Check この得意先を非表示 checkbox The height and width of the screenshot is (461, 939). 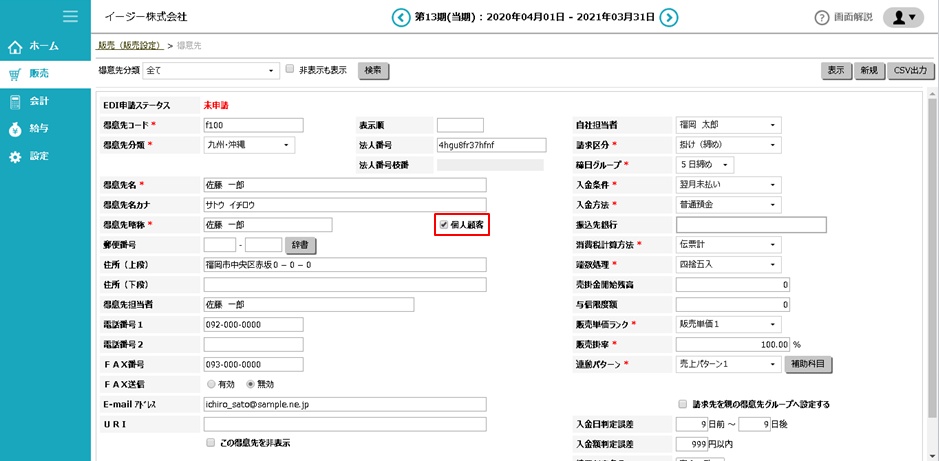(210, 442)
